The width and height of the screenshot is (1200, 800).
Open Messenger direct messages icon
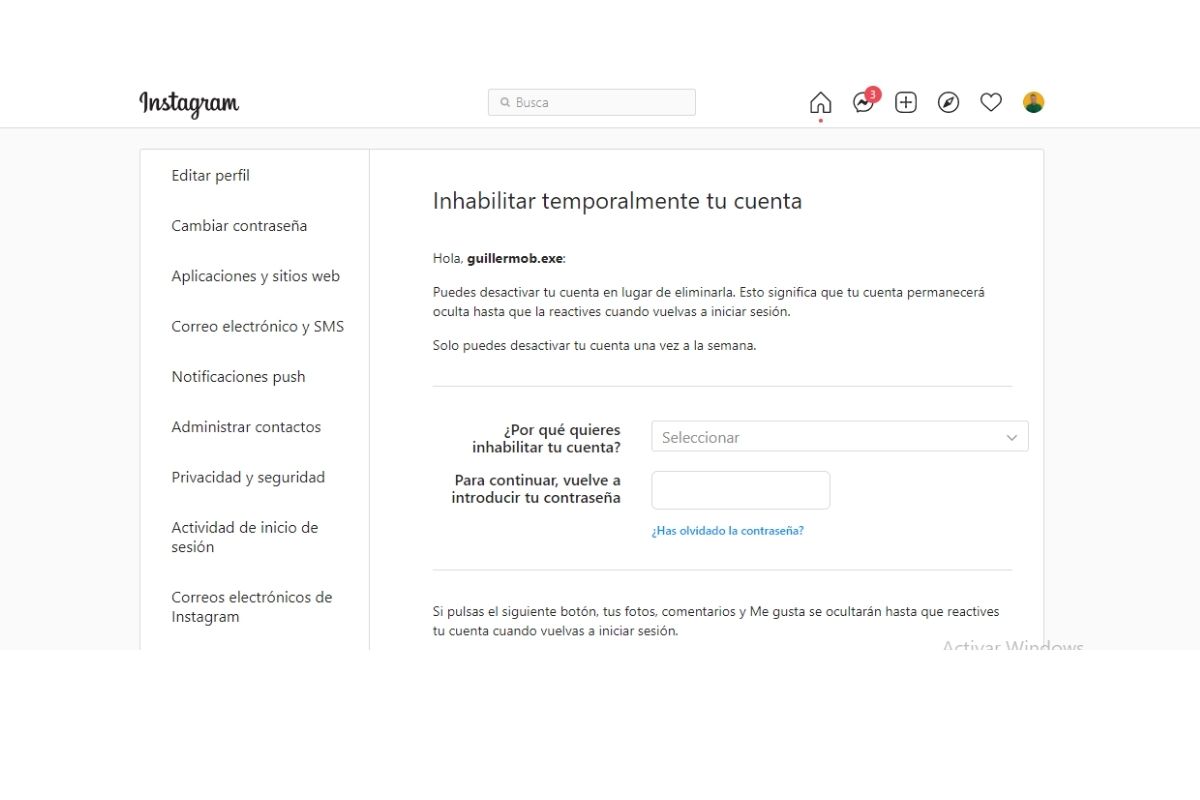click(x=863, y=102)
